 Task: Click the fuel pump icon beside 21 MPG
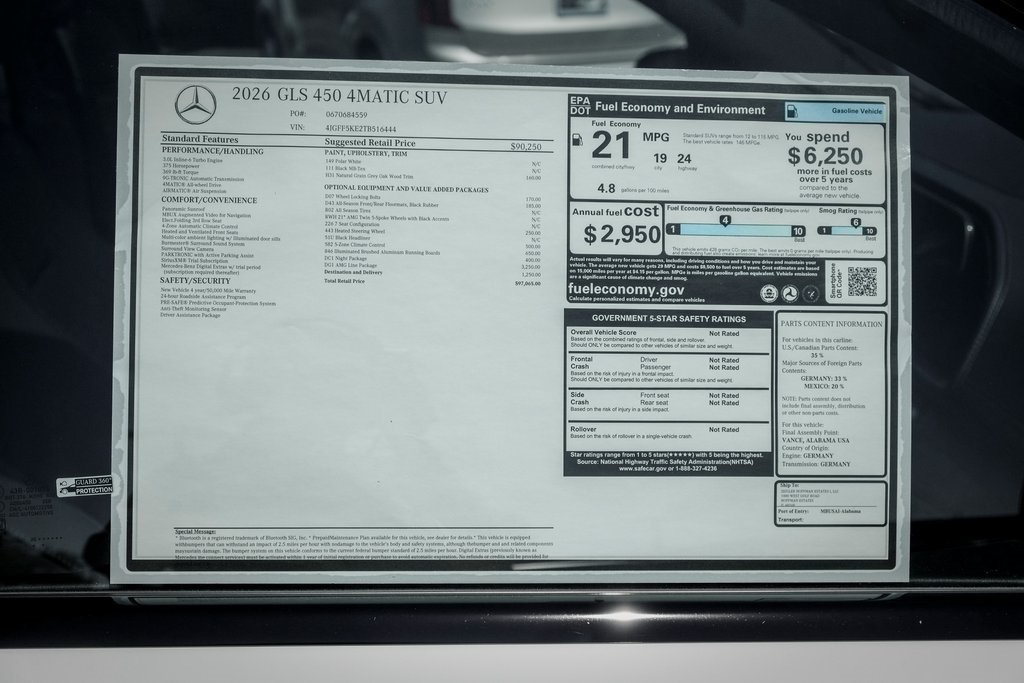(577, 140)
